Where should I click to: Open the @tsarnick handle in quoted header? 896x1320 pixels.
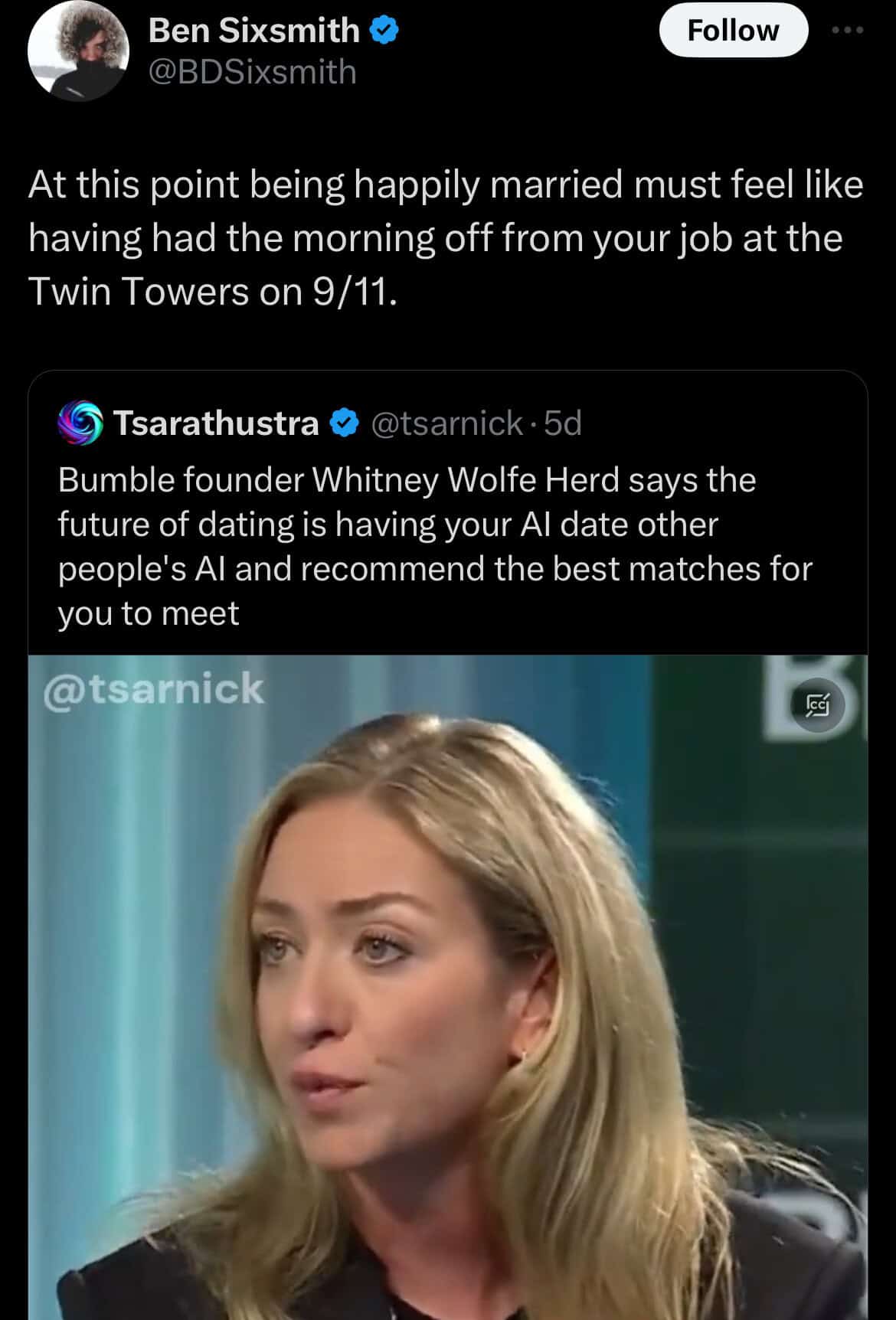[x=447, y=423]
